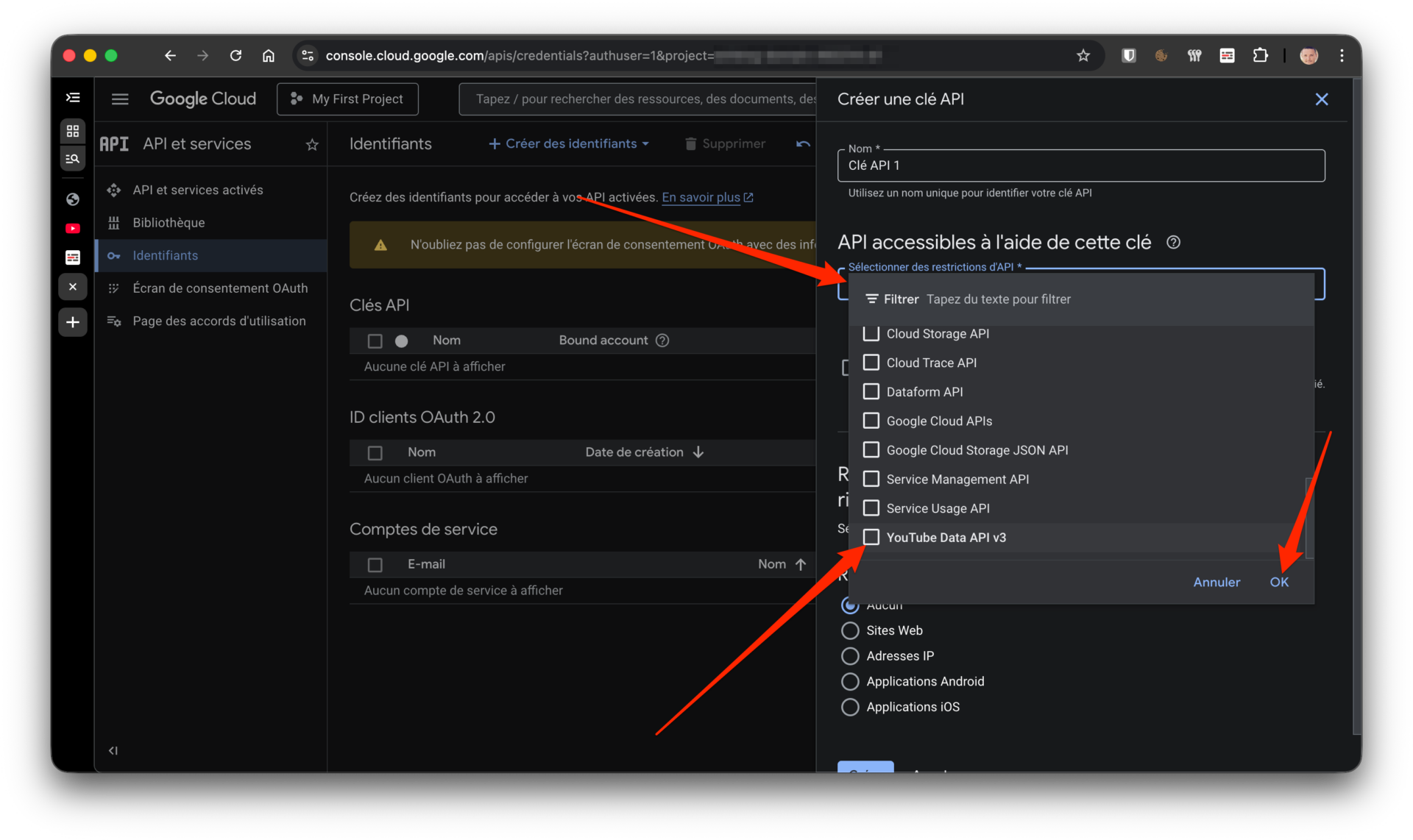Click the API list dropdown scrollbar

pyautogui.click(x=1308, y=518)
